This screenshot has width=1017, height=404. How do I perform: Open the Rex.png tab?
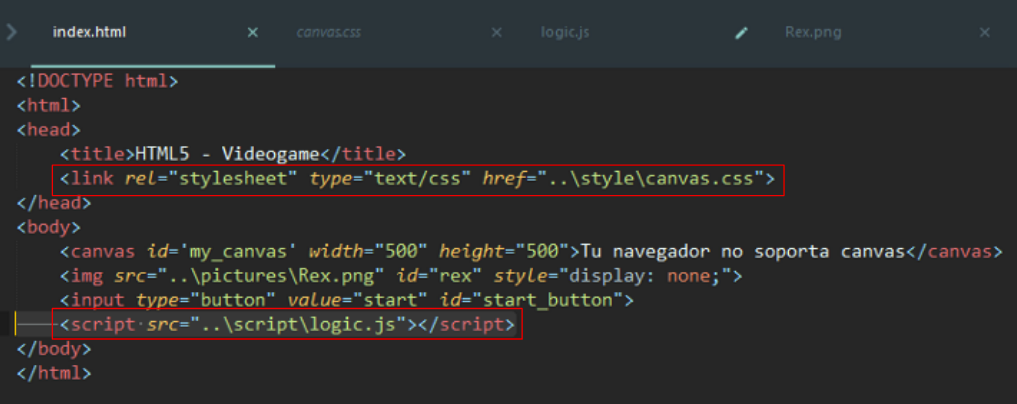(813, 32)
